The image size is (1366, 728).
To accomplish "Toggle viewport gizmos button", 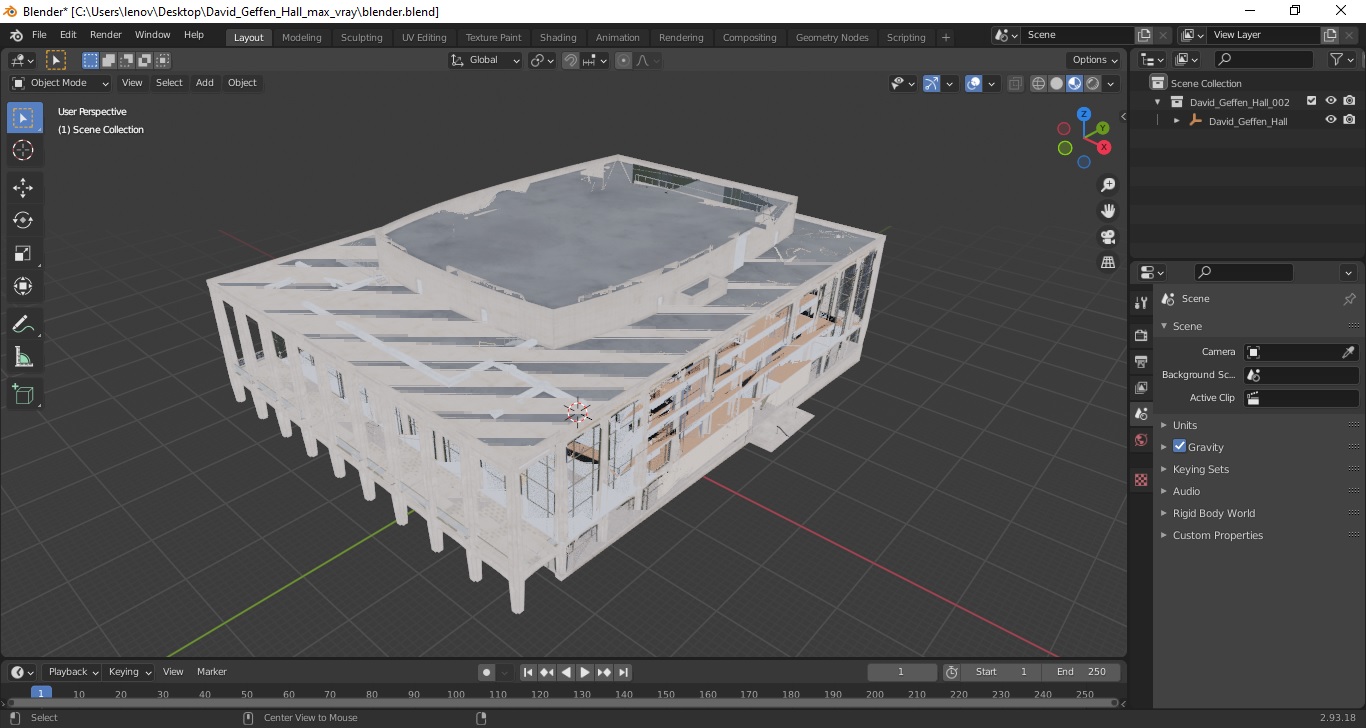I will pos(931,84).
